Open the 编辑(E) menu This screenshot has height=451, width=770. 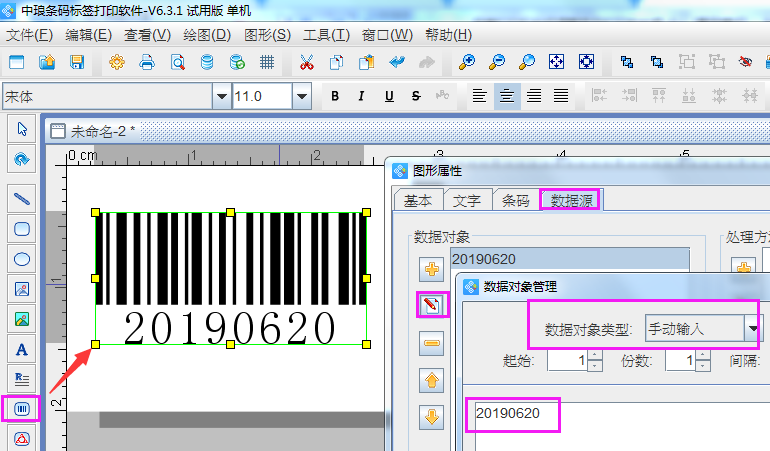(x=88, y=35)
